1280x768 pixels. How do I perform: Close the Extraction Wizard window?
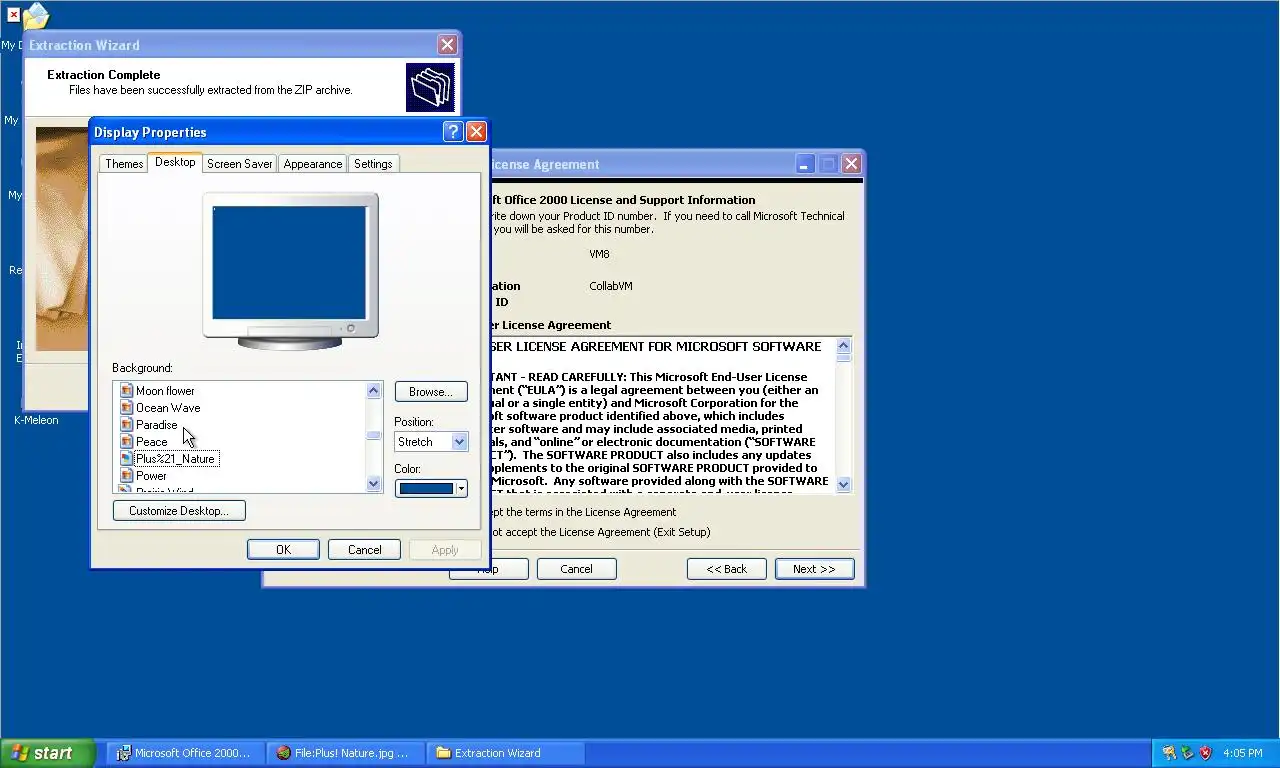[447, 45]
